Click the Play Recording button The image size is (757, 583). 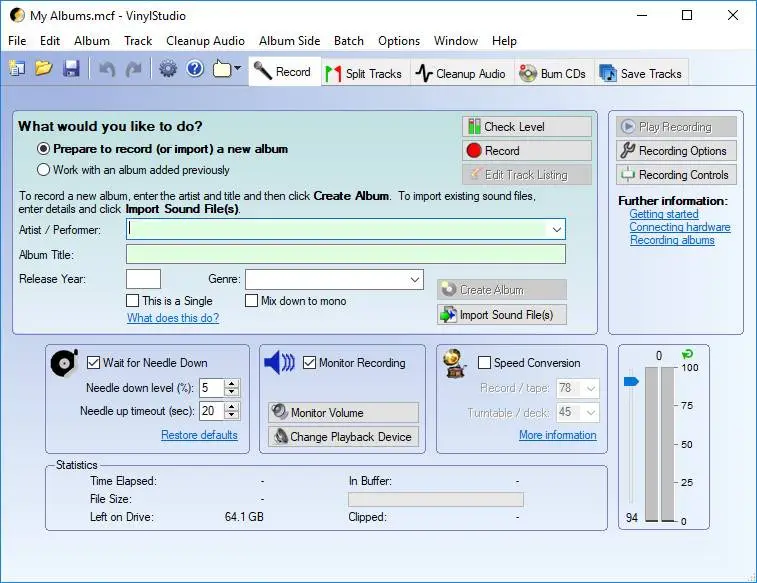[x=676, y=127]
